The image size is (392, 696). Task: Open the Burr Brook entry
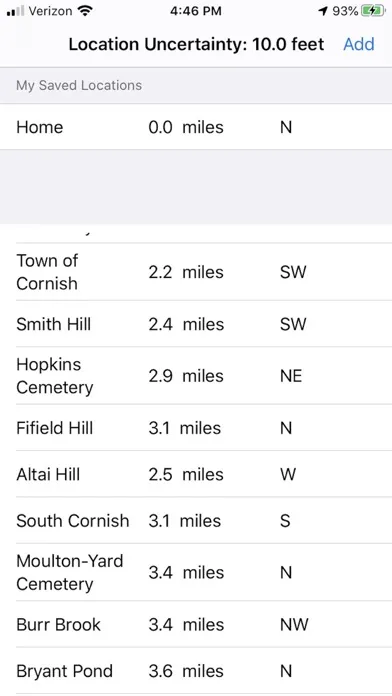(196, 624)
